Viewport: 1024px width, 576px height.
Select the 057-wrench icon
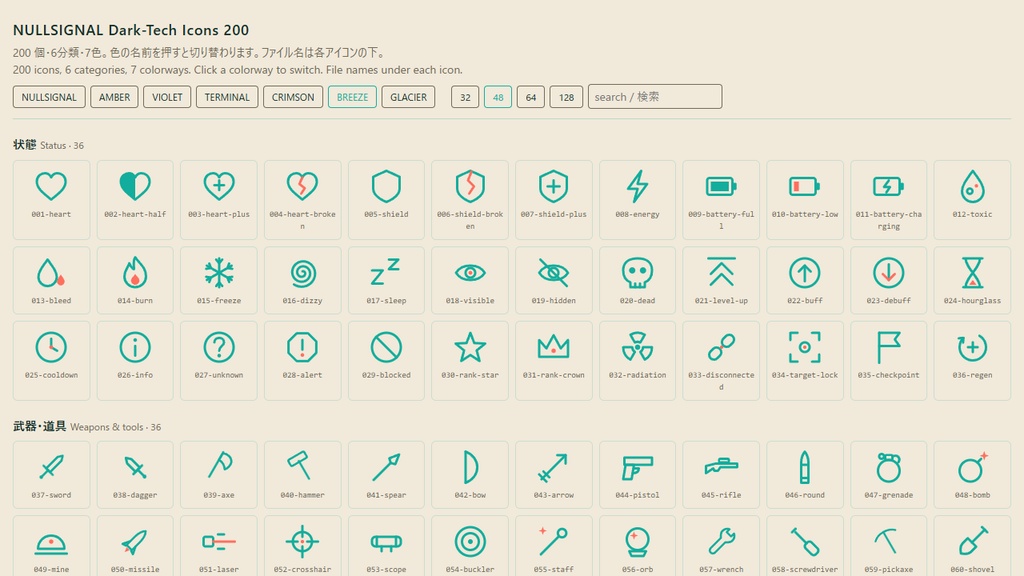point(721,541)
